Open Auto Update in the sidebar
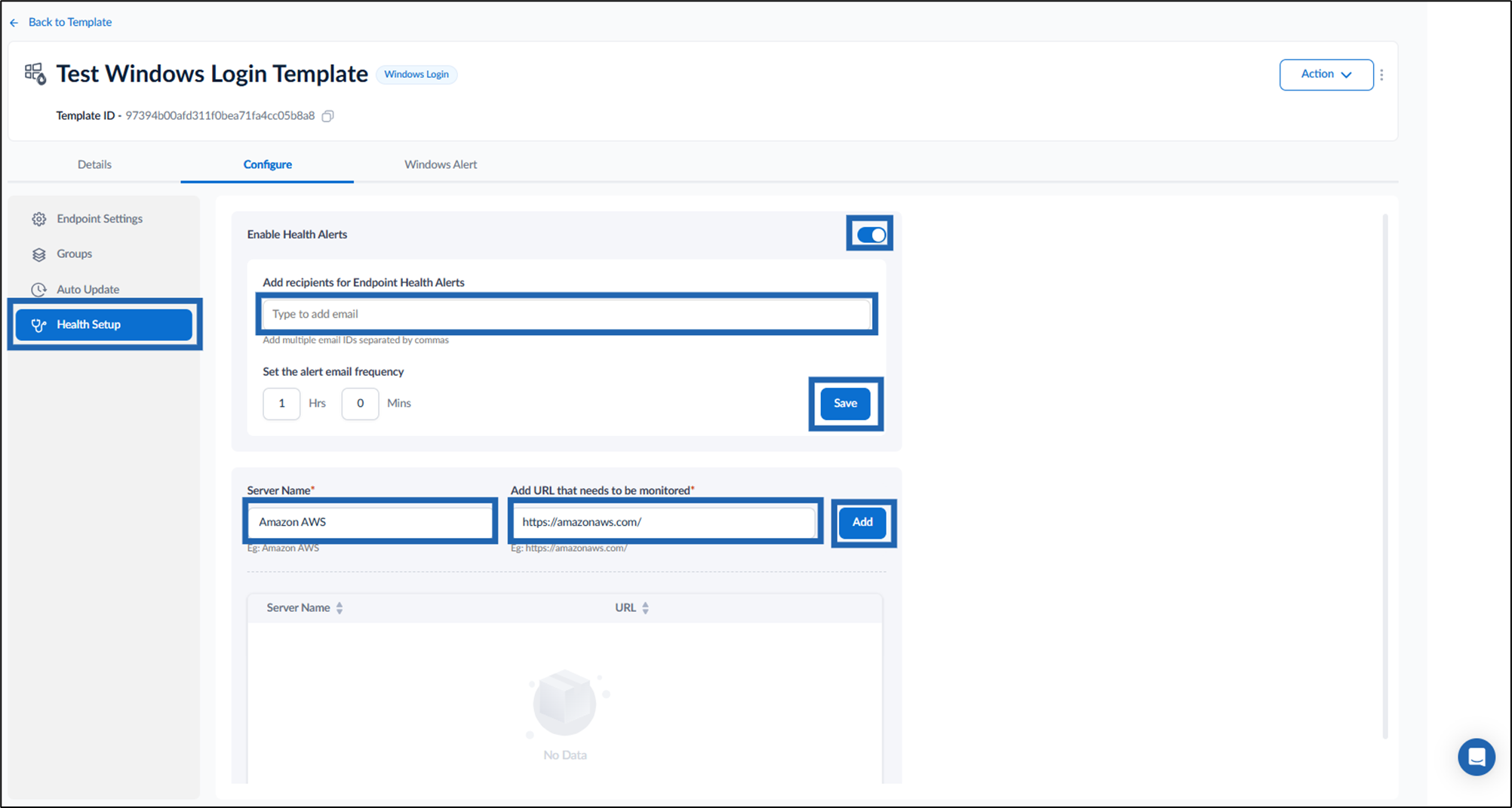 tap(104, 290)
